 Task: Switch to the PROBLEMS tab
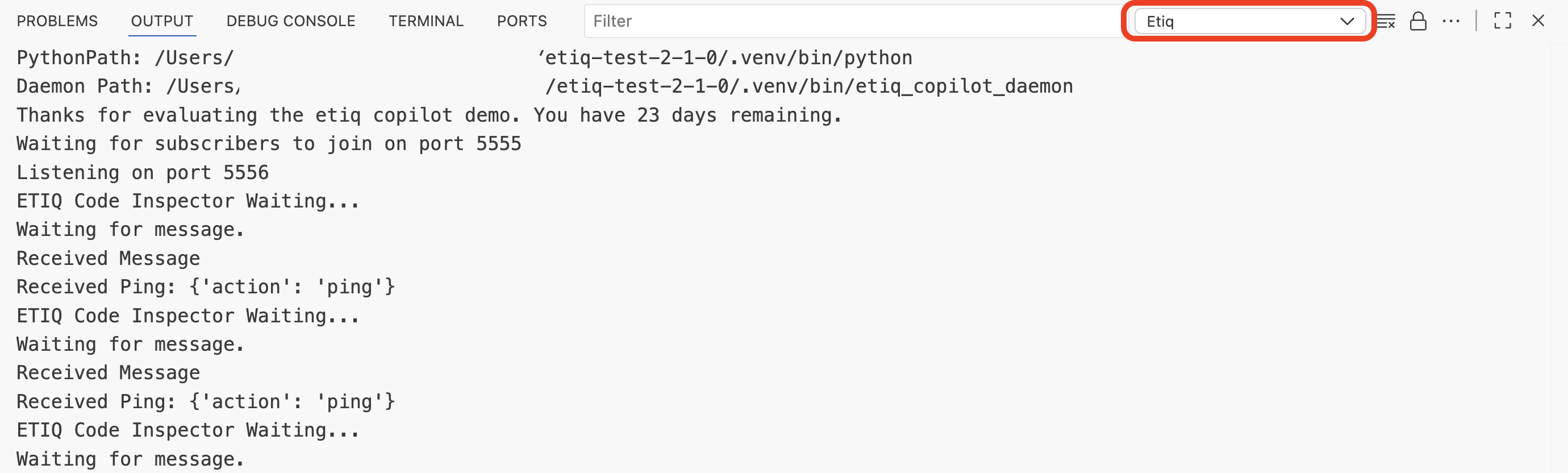coord(57,21)
